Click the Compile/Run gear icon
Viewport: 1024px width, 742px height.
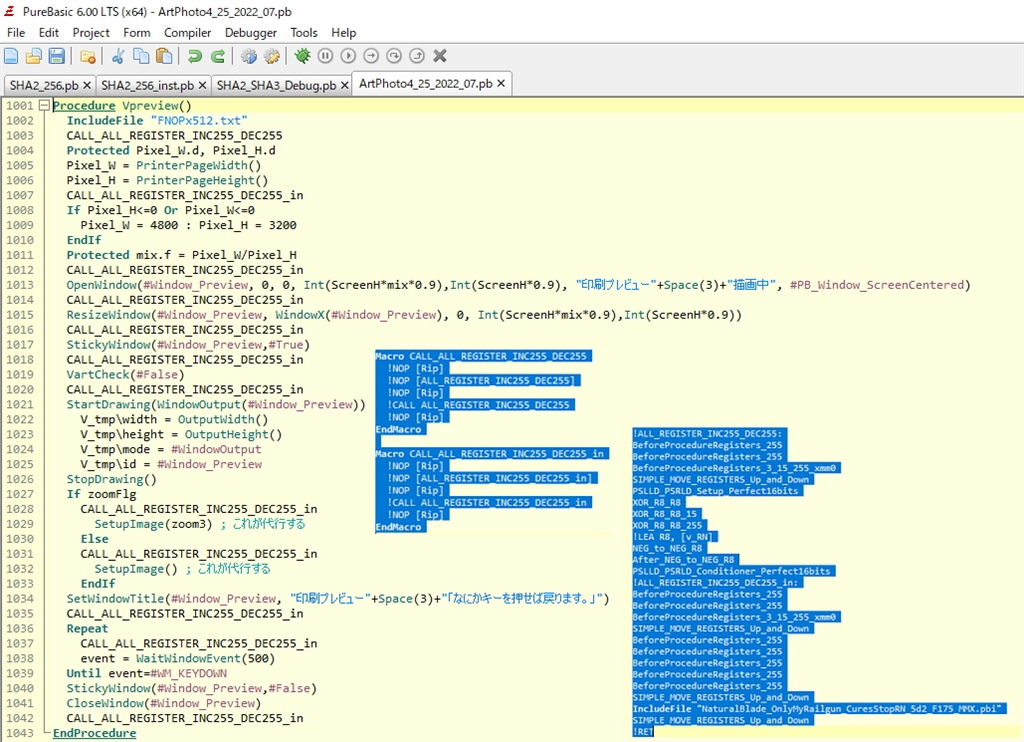[248, 56]
